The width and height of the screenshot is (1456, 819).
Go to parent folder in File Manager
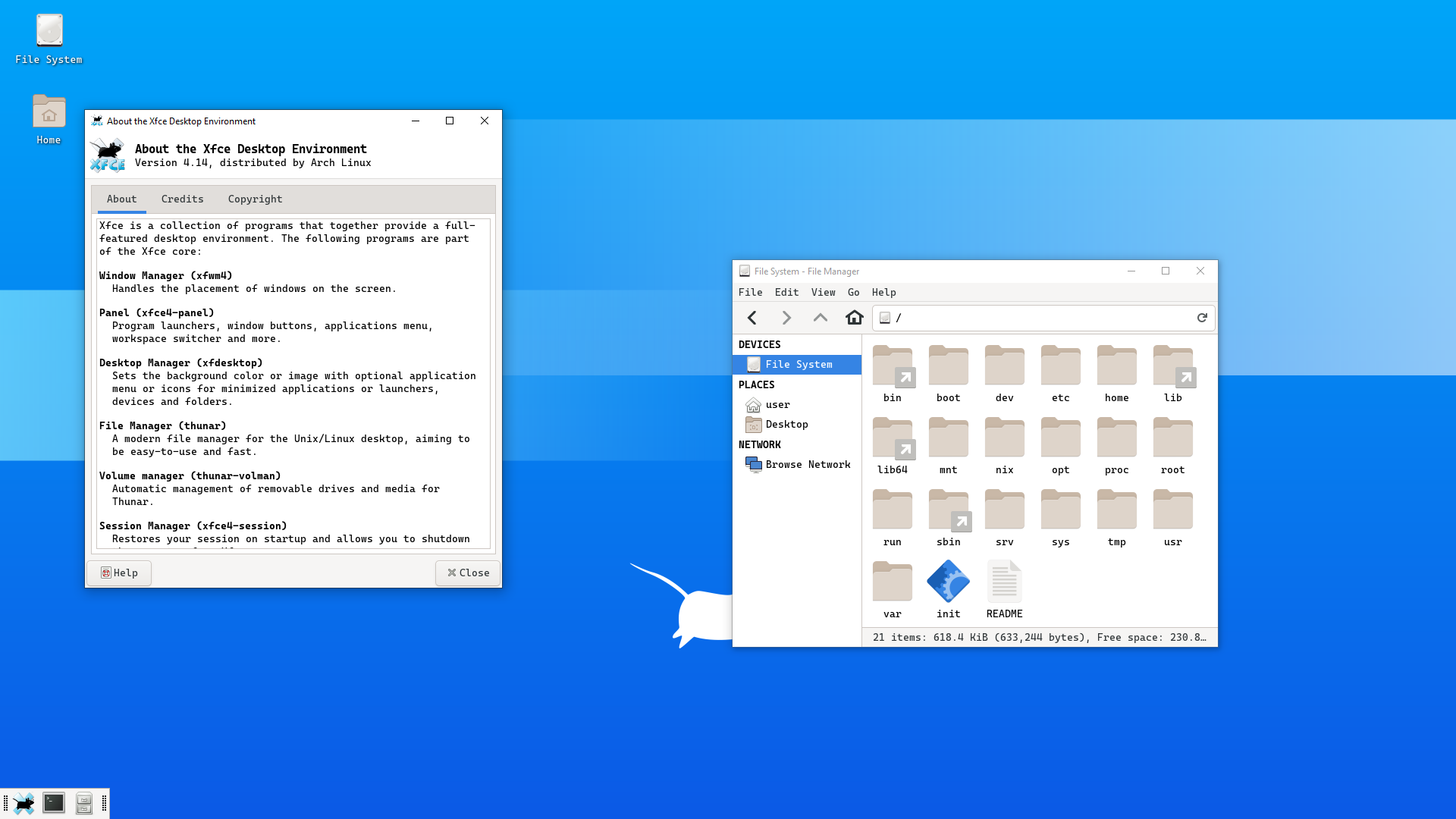pos(821,318)
